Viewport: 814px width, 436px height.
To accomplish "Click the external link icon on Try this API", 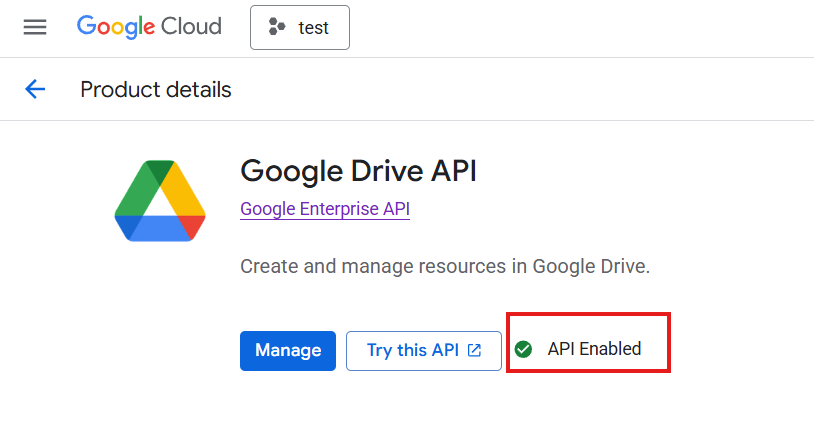I will click(x=475, y=350).
